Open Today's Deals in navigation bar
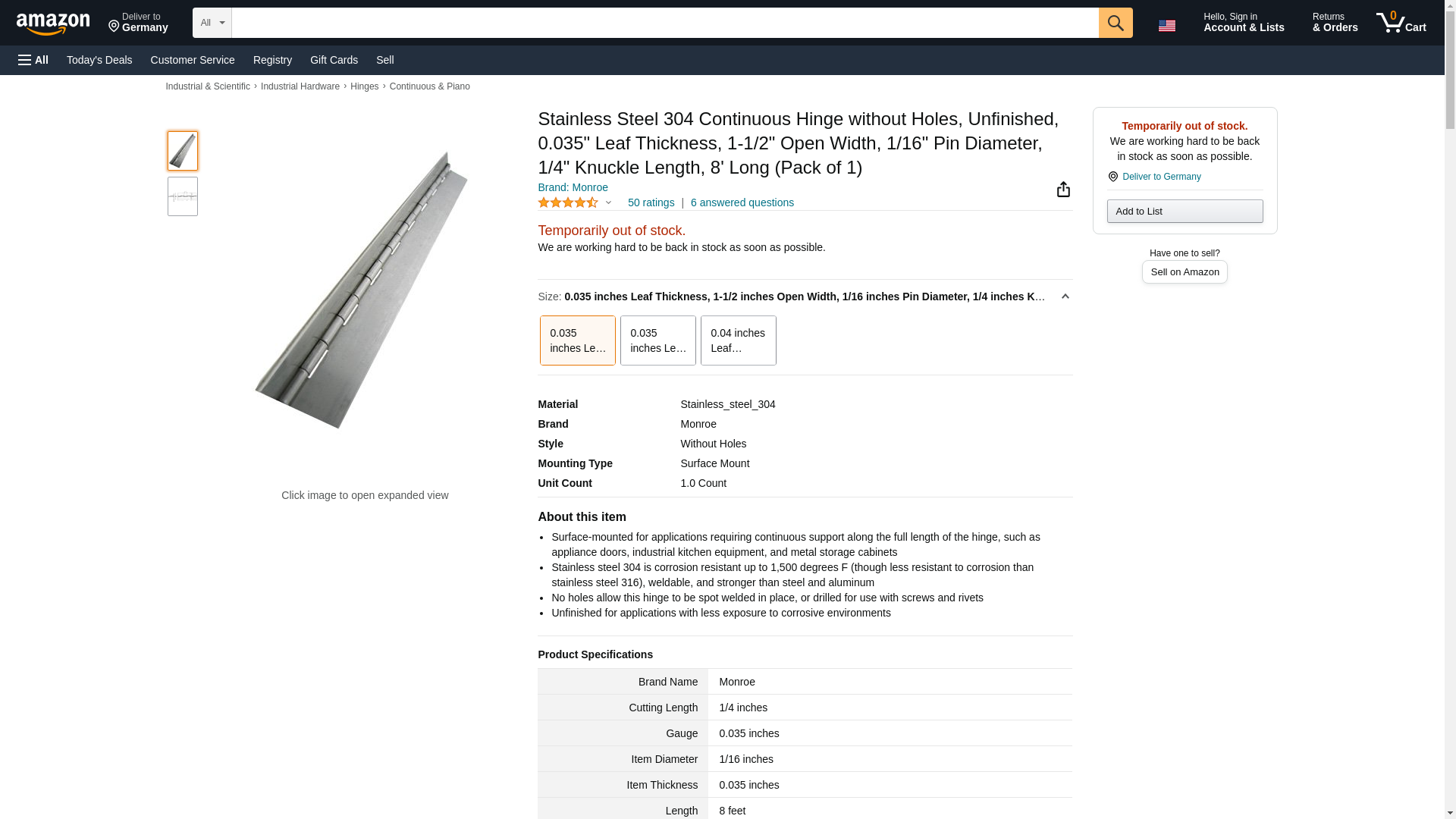 pyautogui.click(x=99, y=60)
